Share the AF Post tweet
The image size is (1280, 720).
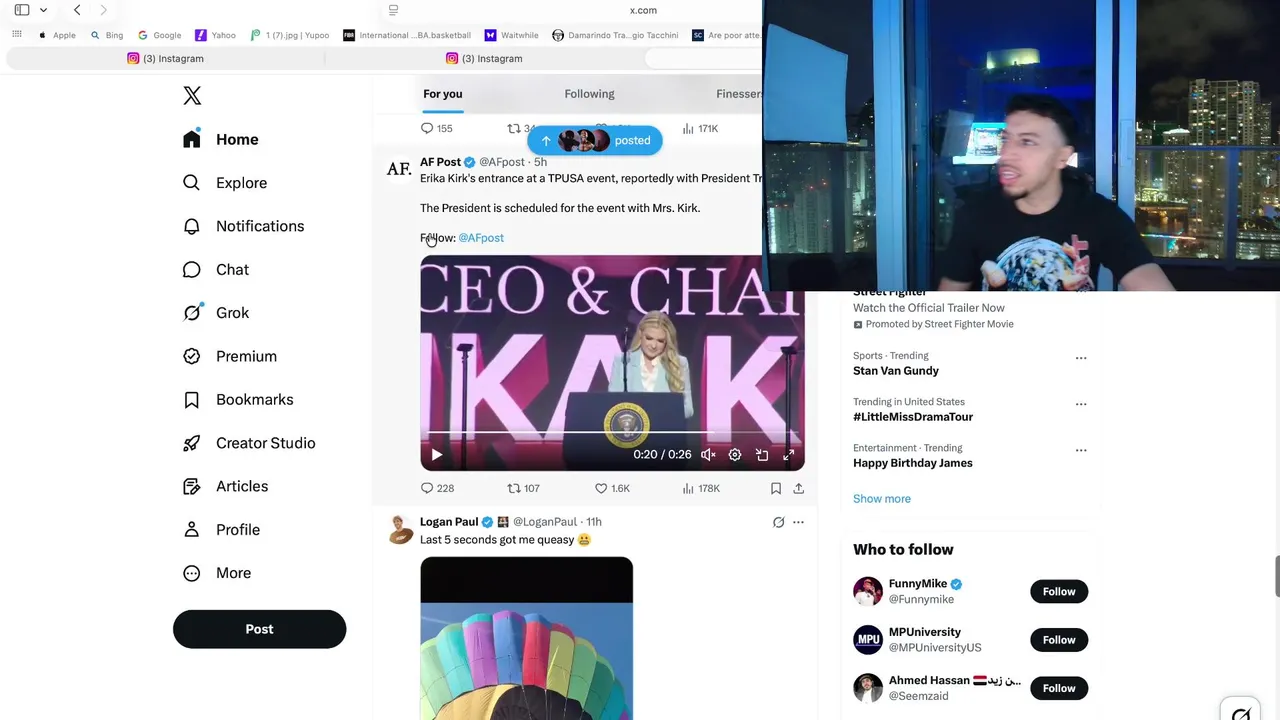[798, 488]
